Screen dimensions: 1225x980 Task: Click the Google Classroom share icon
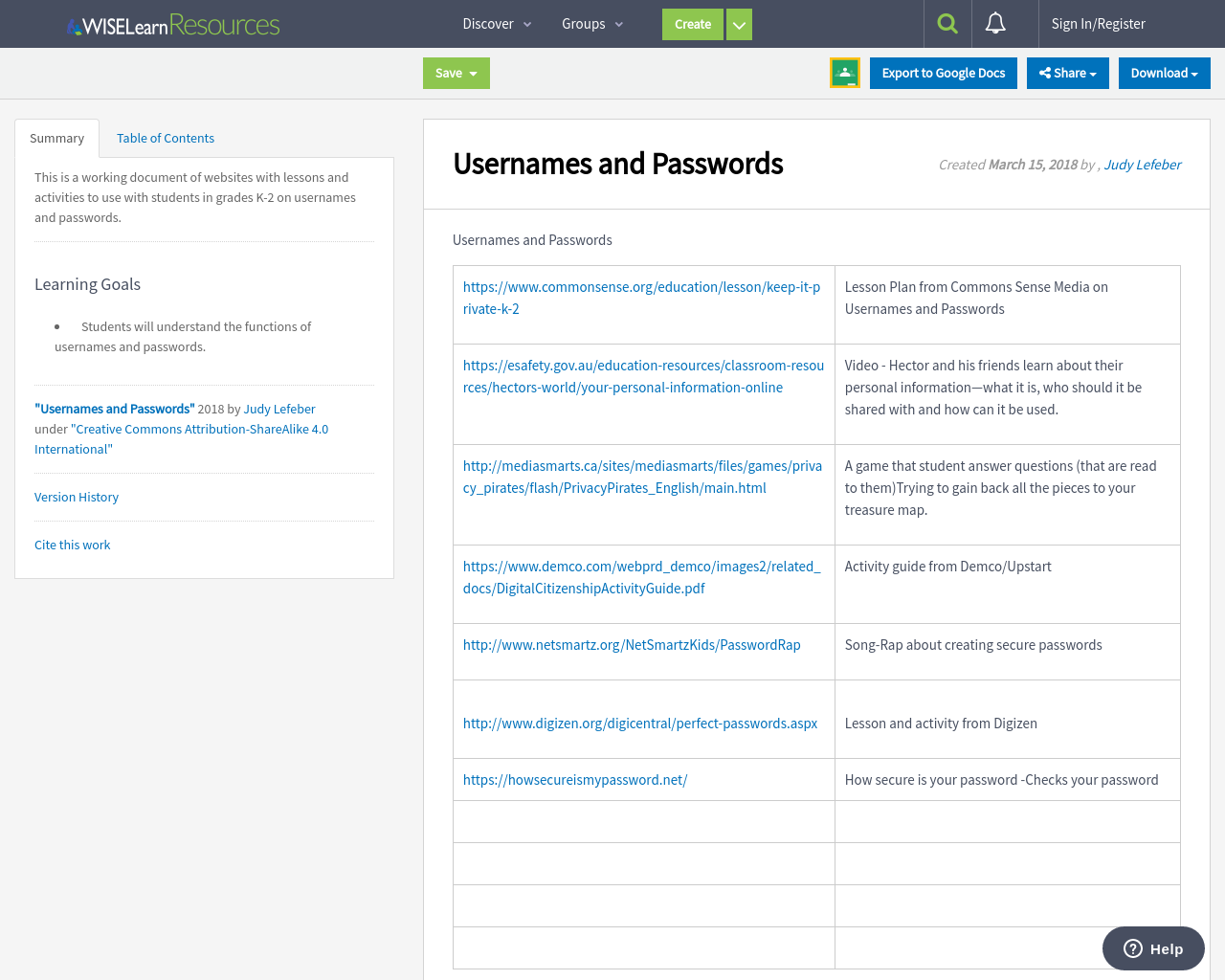pyautogui.click(x=845, y=73)
